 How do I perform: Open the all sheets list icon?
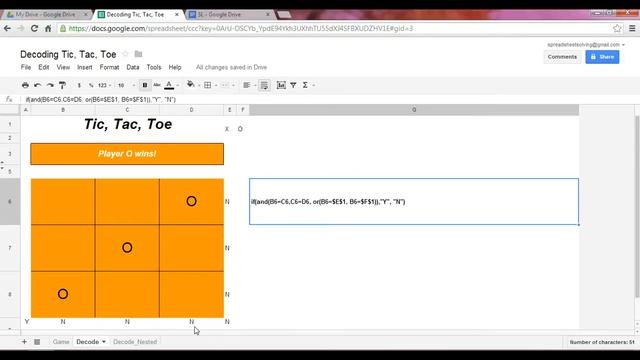pyautogui.click(x=37, y=342)
